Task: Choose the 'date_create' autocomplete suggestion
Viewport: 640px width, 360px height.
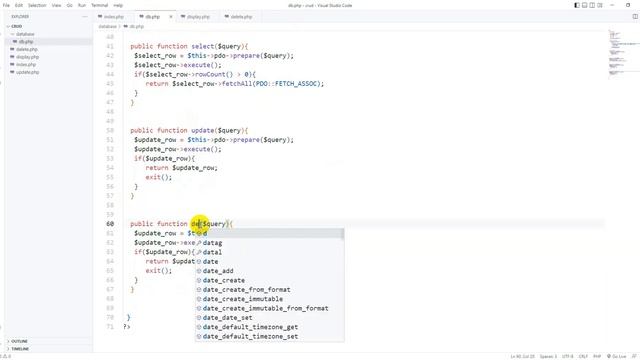Action: pos(269,280)
